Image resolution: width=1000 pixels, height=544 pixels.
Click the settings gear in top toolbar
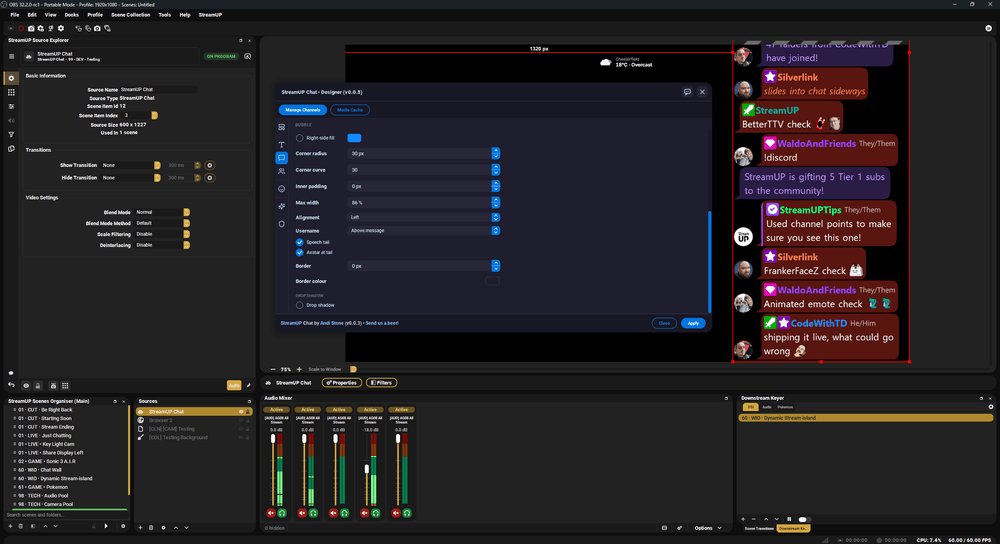61,28
